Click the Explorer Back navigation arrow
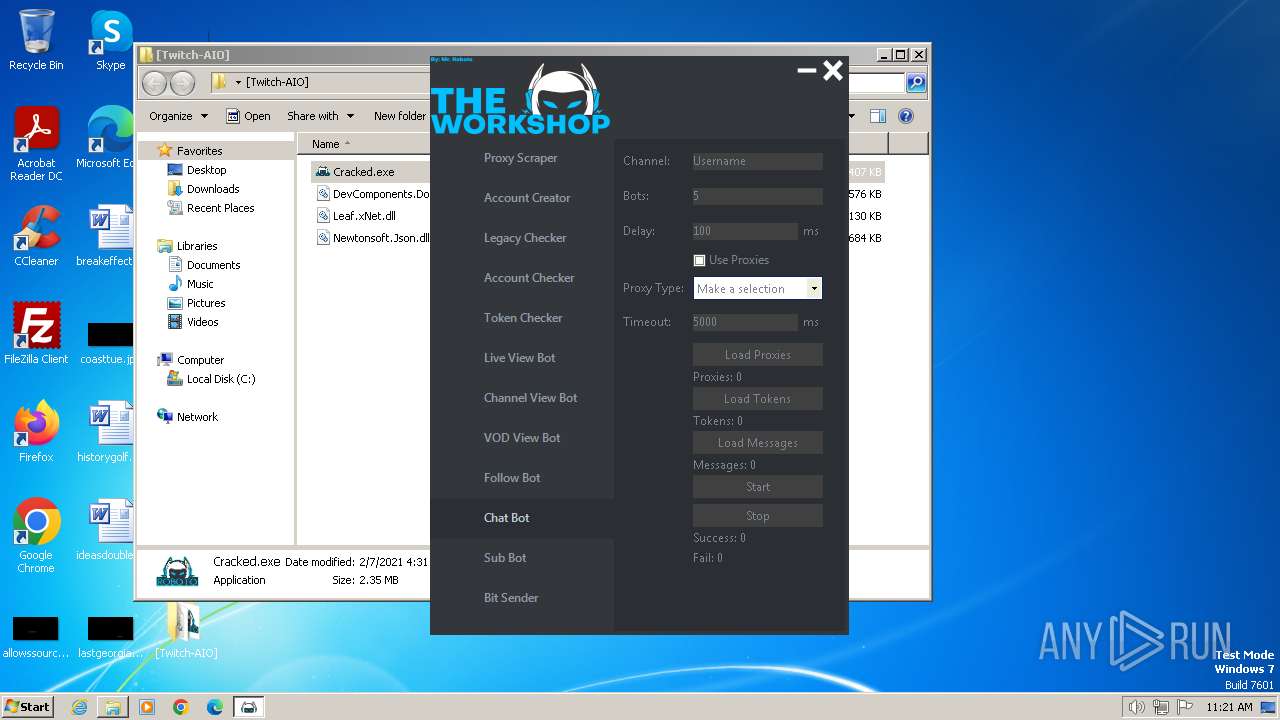The height and width of the screenshot is (720, 1280). coord(154,83)
